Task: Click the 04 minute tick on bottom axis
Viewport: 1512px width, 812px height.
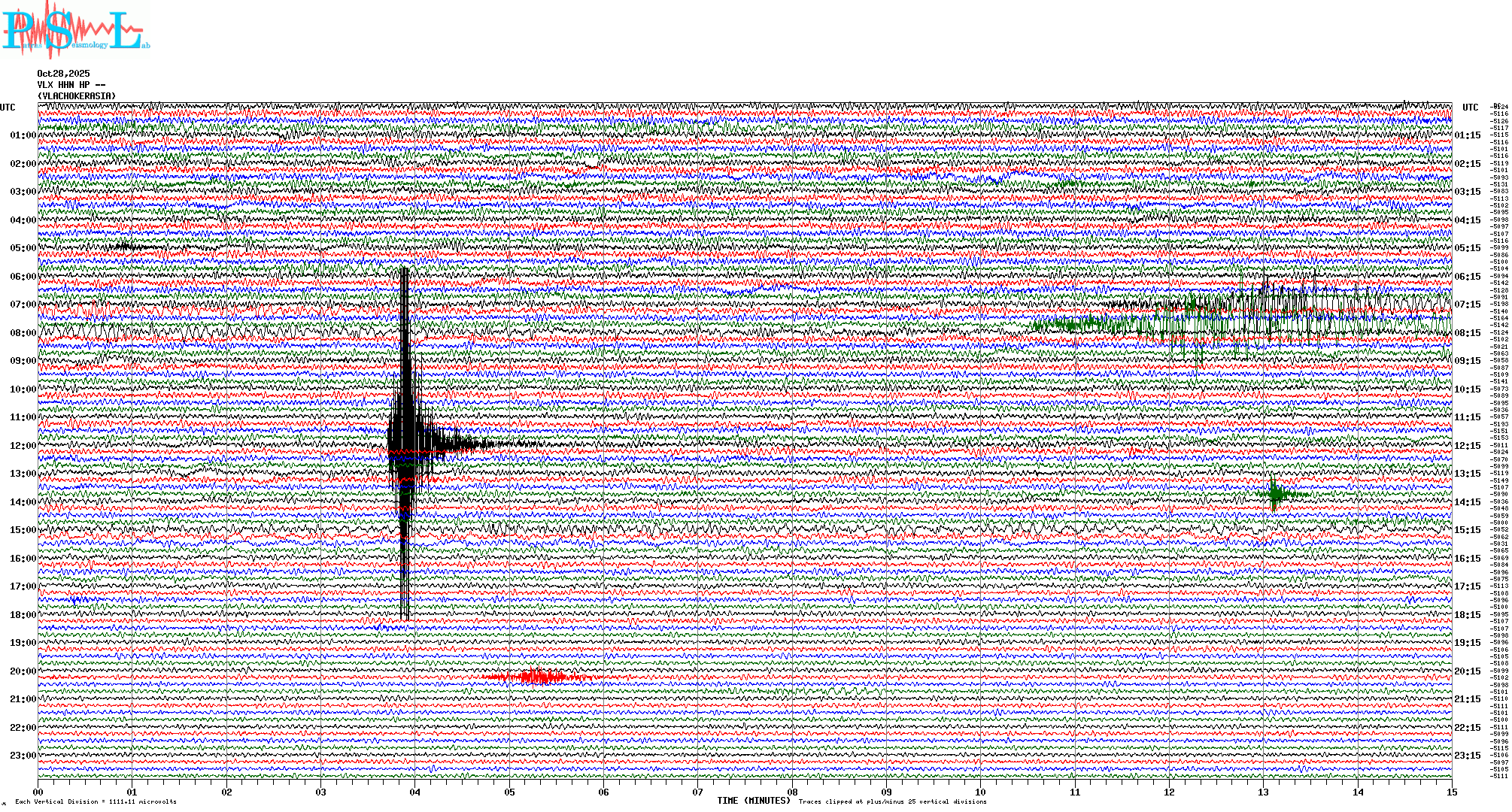Action: coord(415,792)
